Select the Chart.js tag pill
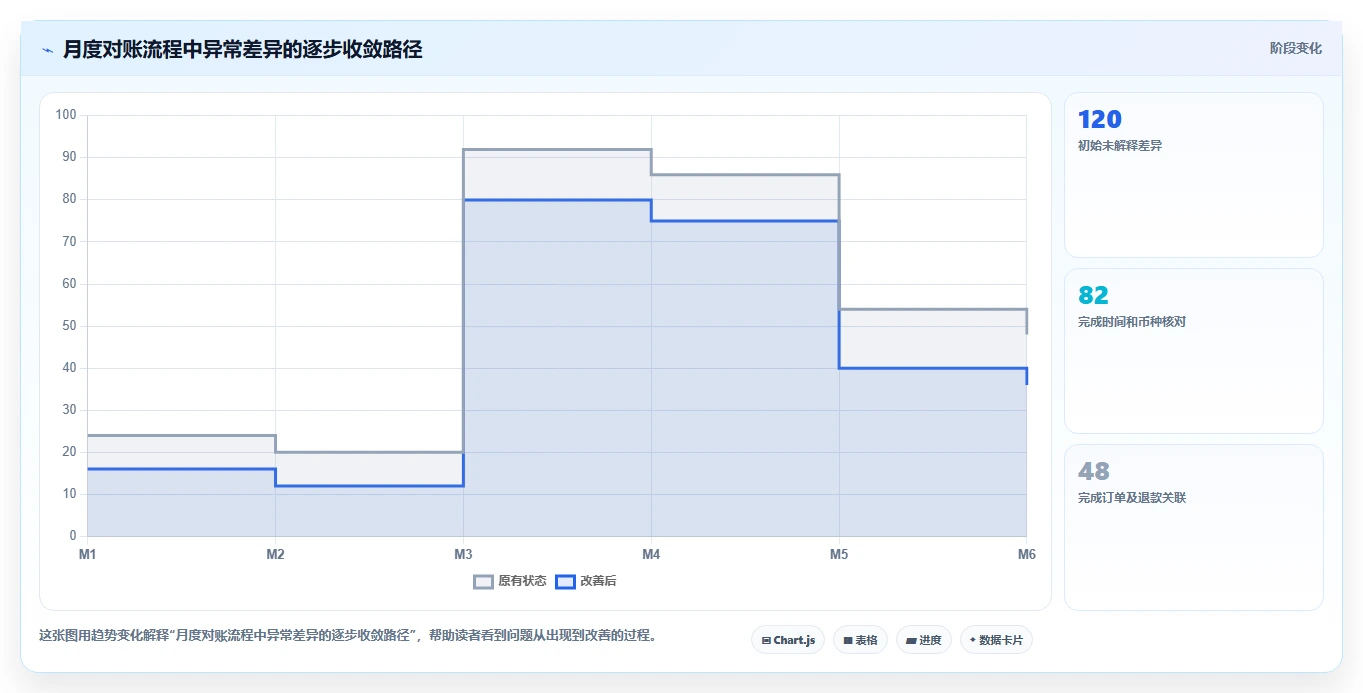Screen dimensions: 1363x693 click(x=788, y=640)
